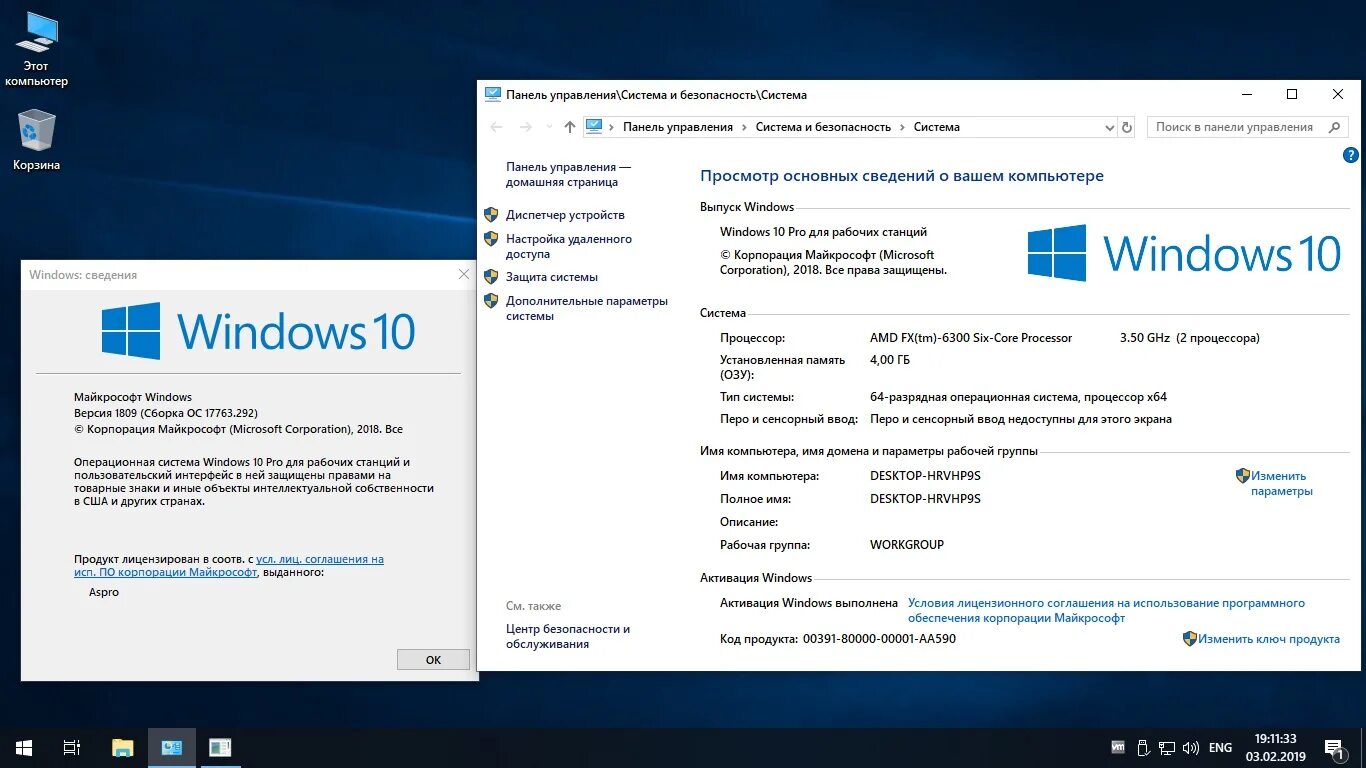The width and height of the screenshot is (1366, 768).
Task: Go up one level with the Up arrow
Action: pos(570,127)
